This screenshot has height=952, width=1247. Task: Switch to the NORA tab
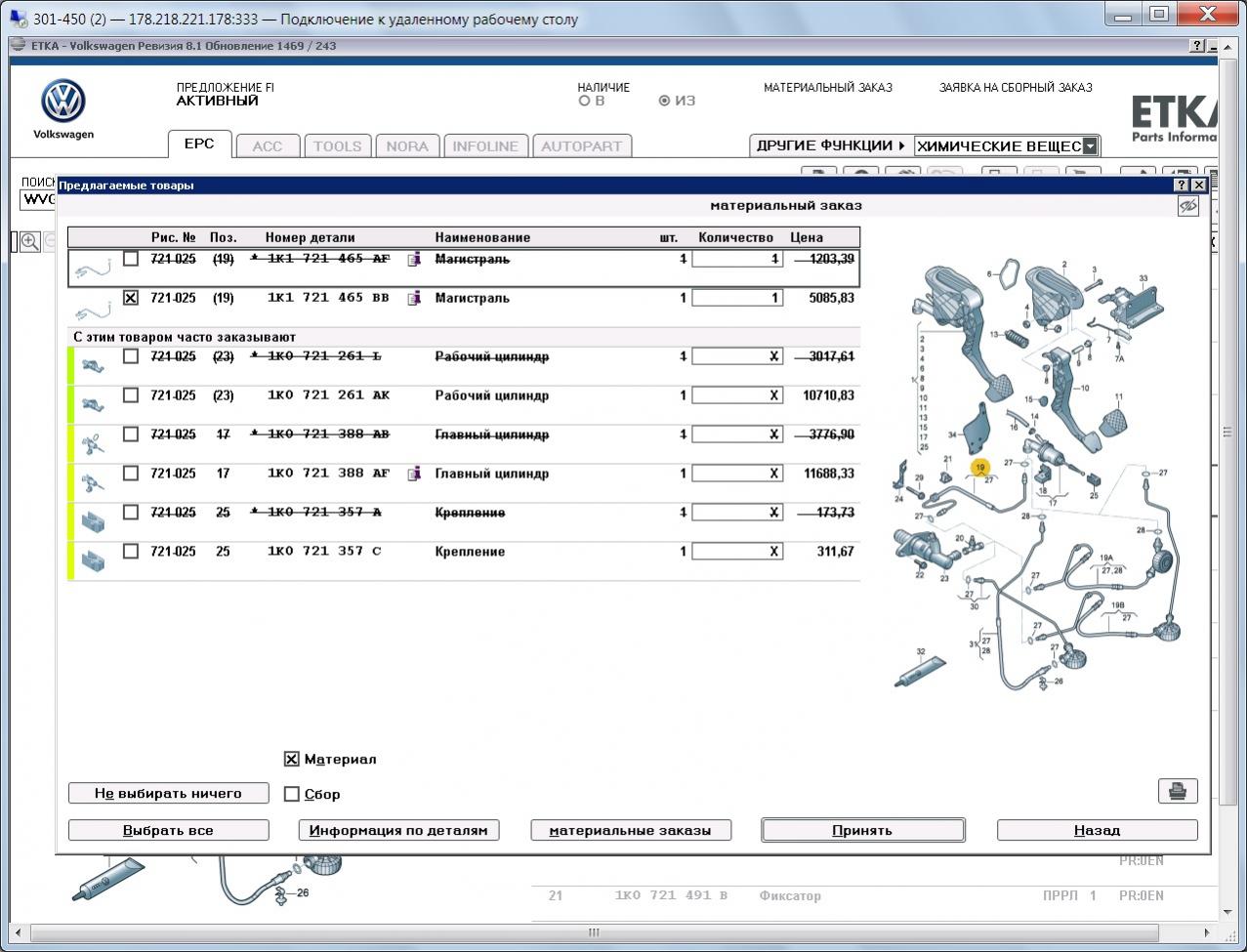[x=407, y=145]
